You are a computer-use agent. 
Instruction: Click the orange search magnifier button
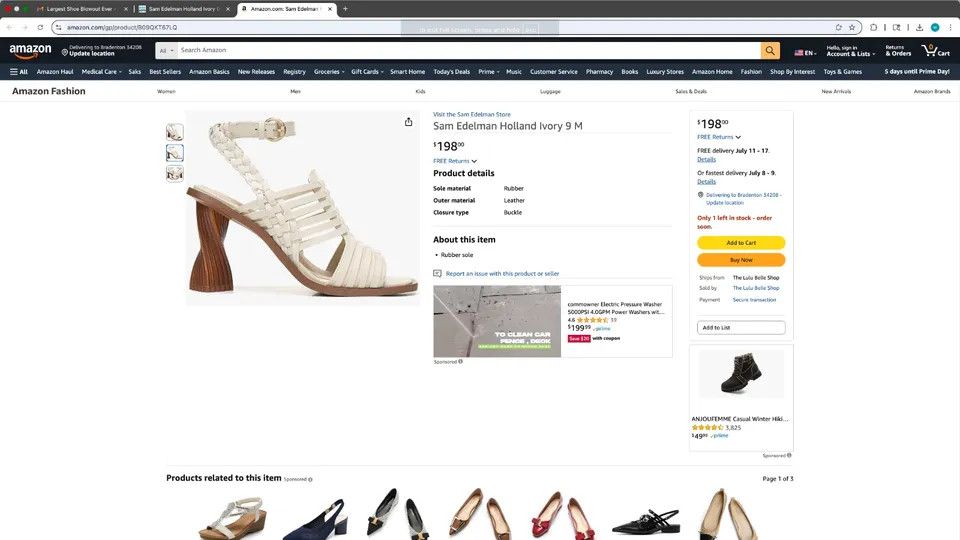[770, 51]
